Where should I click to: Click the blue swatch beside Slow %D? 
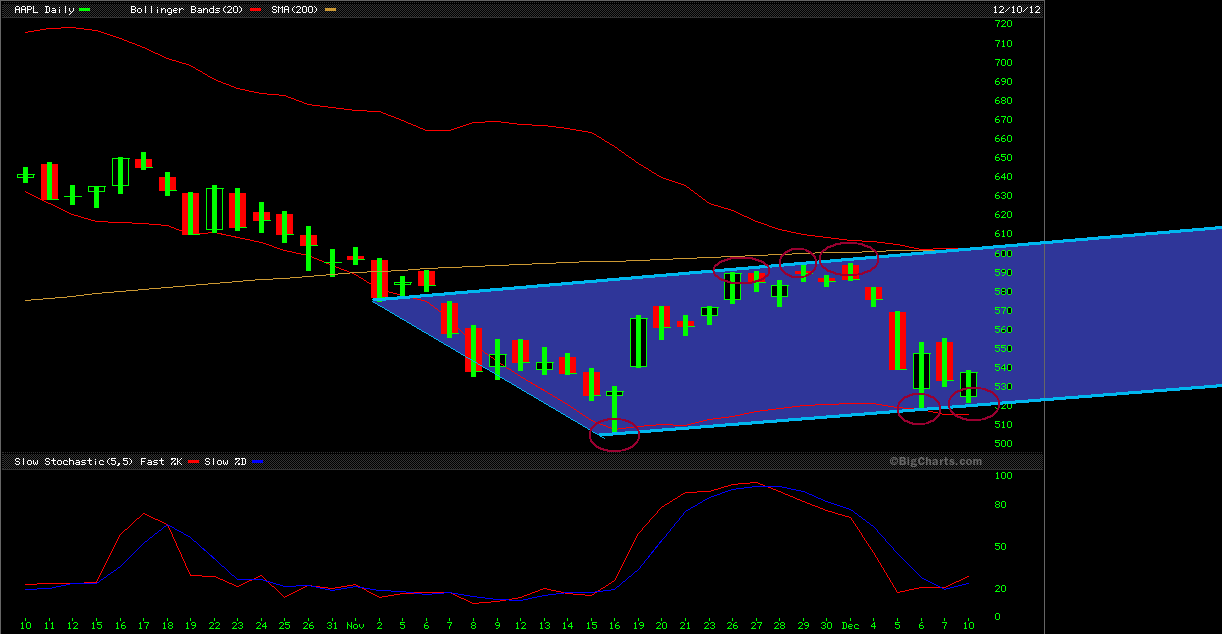[x=258, y=462]
